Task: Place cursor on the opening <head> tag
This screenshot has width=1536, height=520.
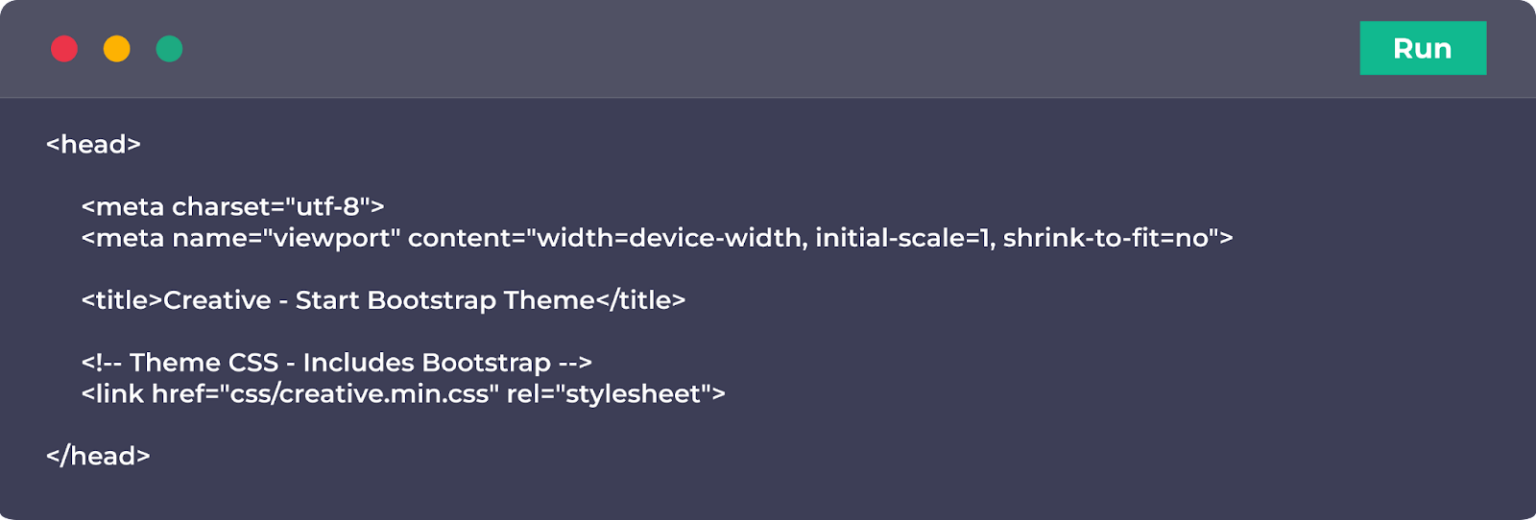Action: point(94,144)
